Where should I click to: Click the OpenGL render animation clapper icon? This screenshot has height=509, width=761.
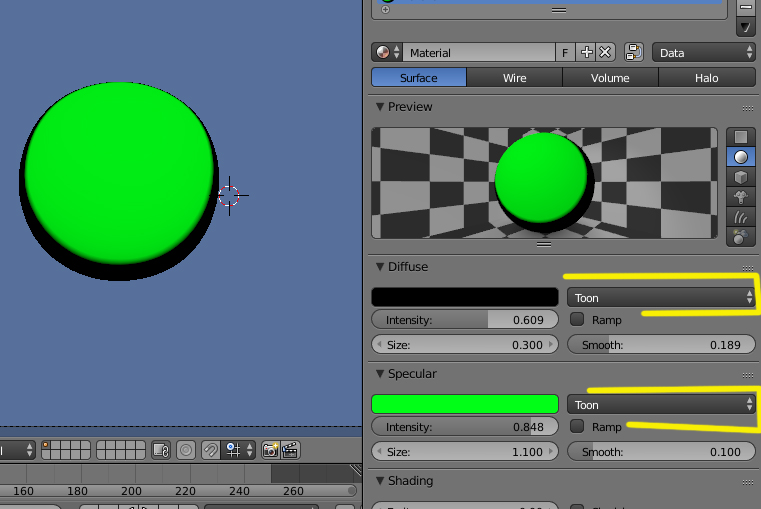click(290, 450)
